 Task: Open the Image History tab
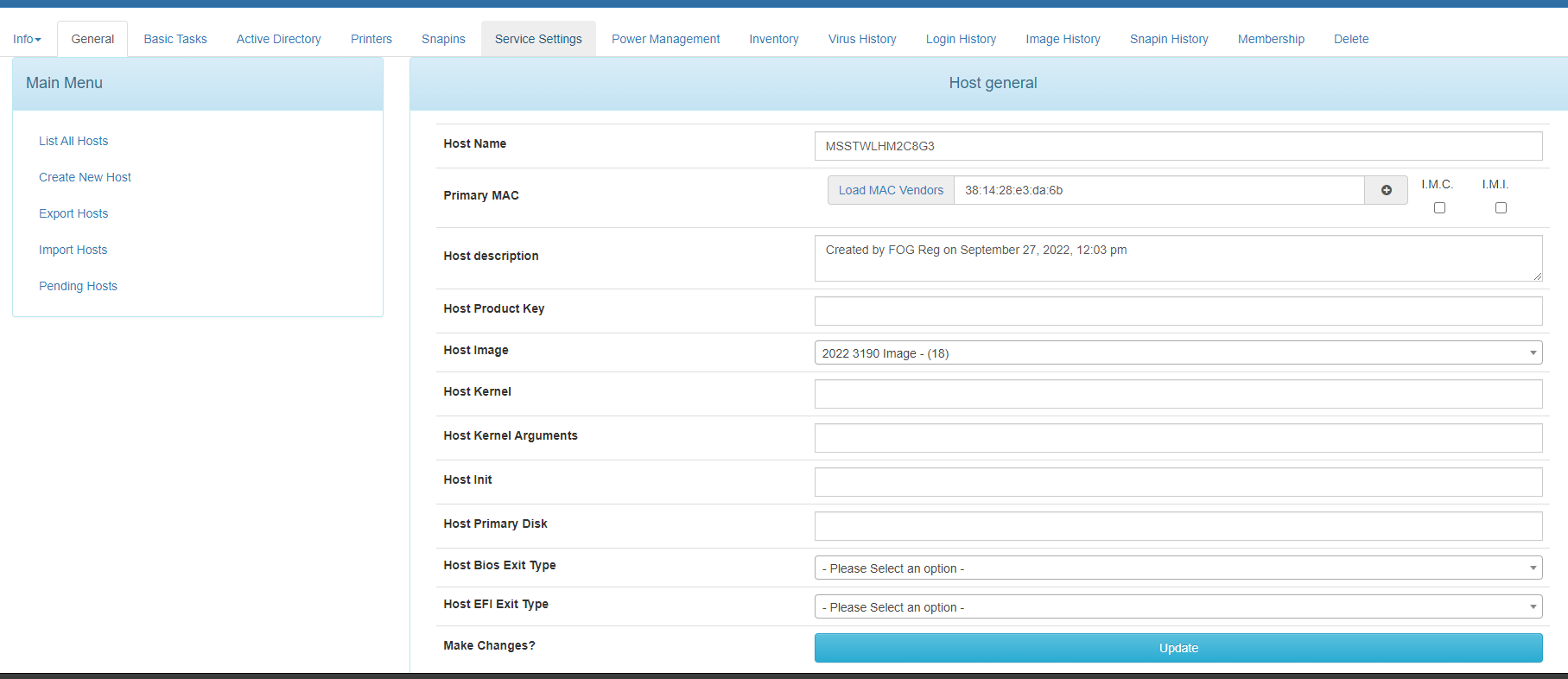1063,39
